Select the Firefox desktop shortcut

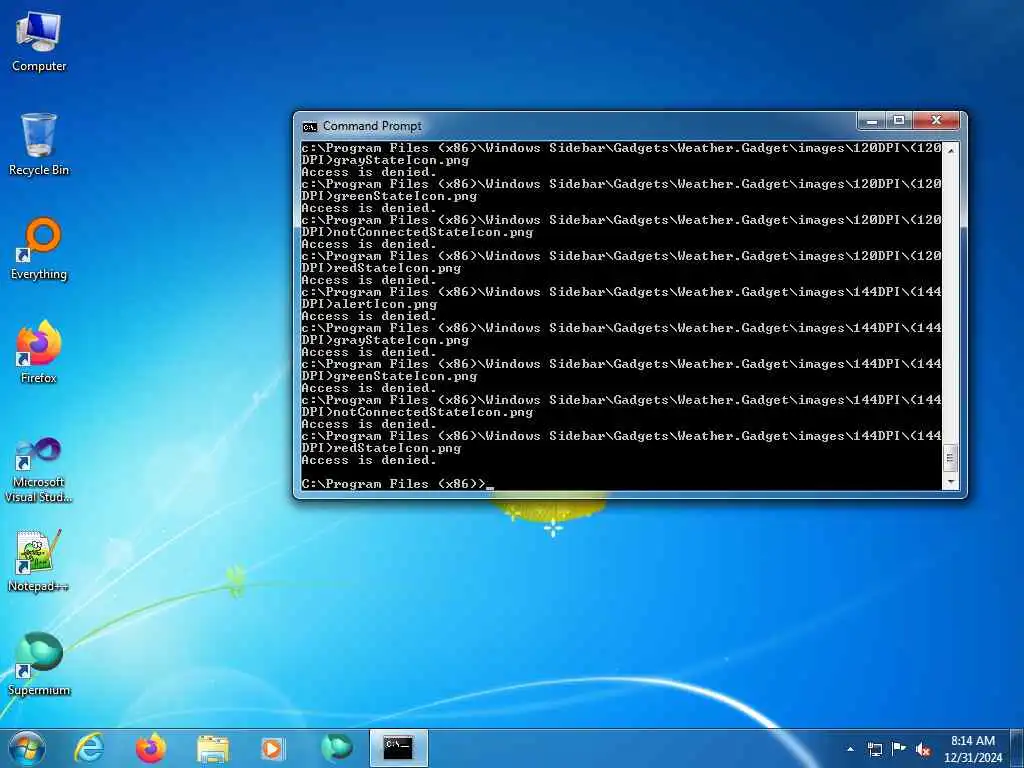[39, 352]
